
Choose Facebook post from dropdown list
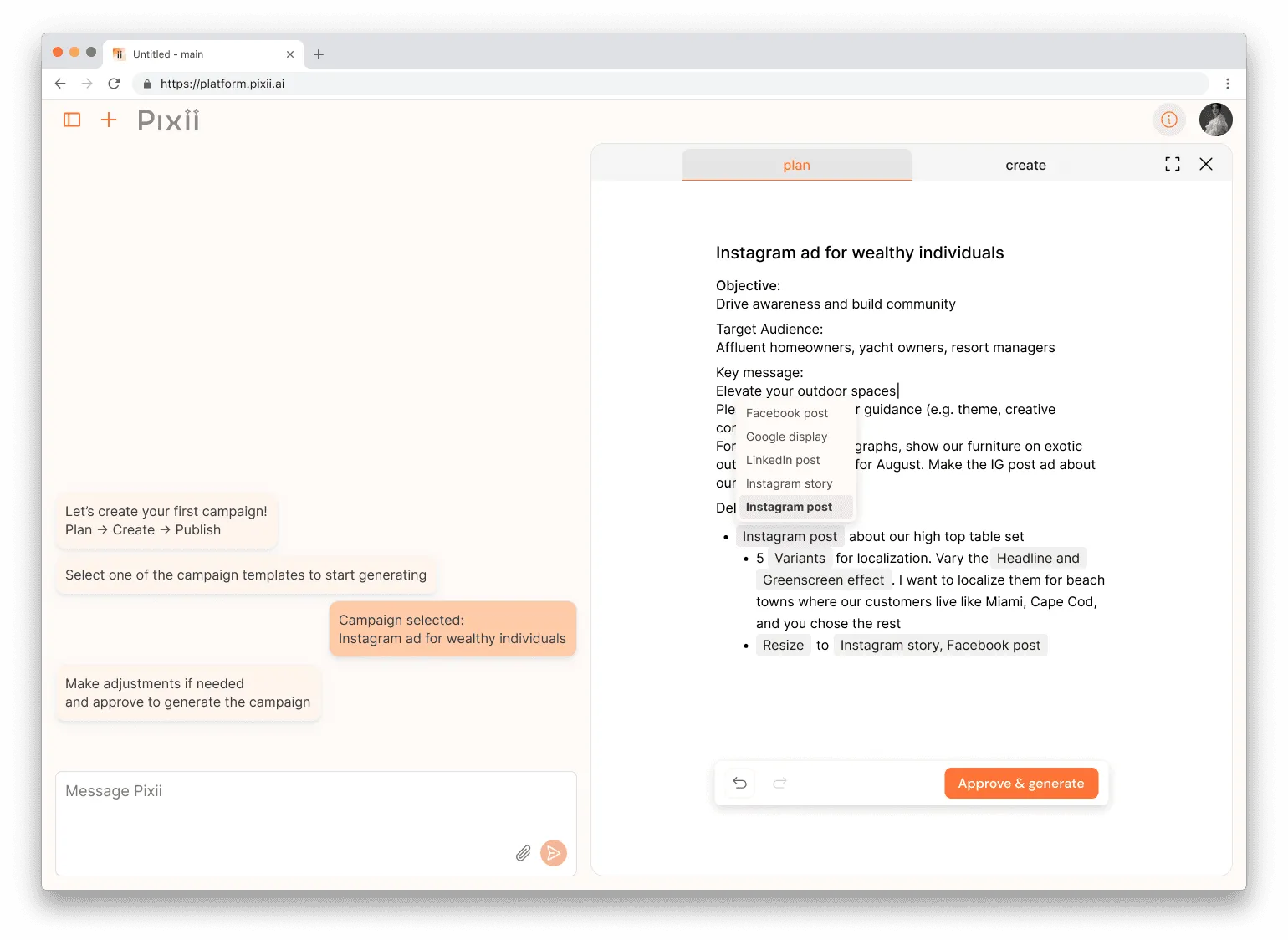786,413
